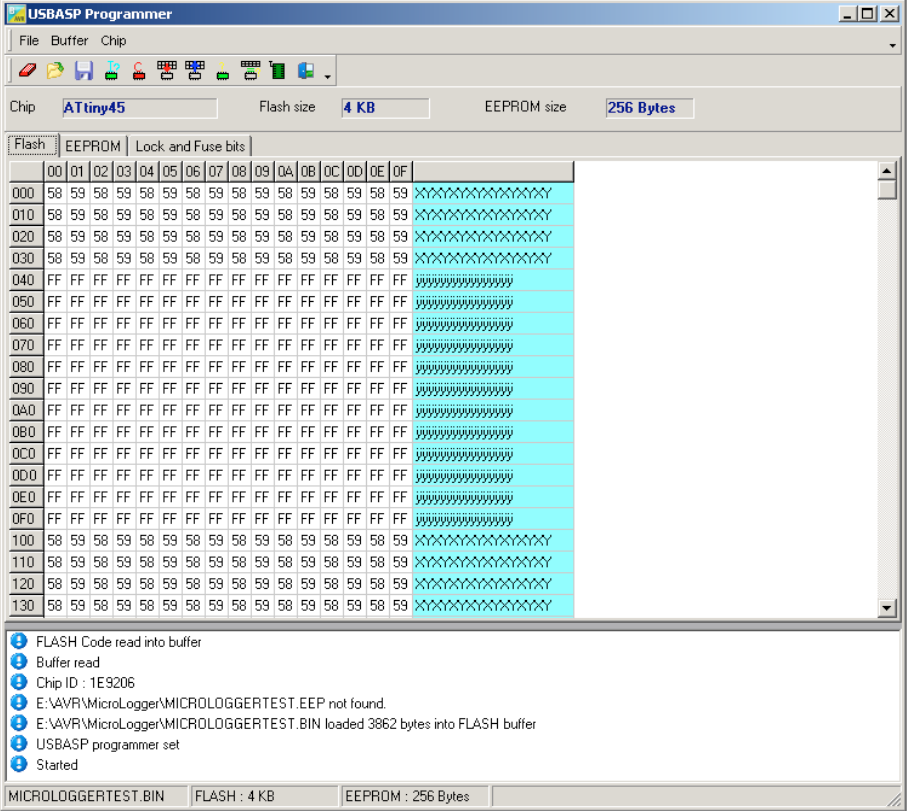
Task: Open the Chip menu
Action: [114, 41]
